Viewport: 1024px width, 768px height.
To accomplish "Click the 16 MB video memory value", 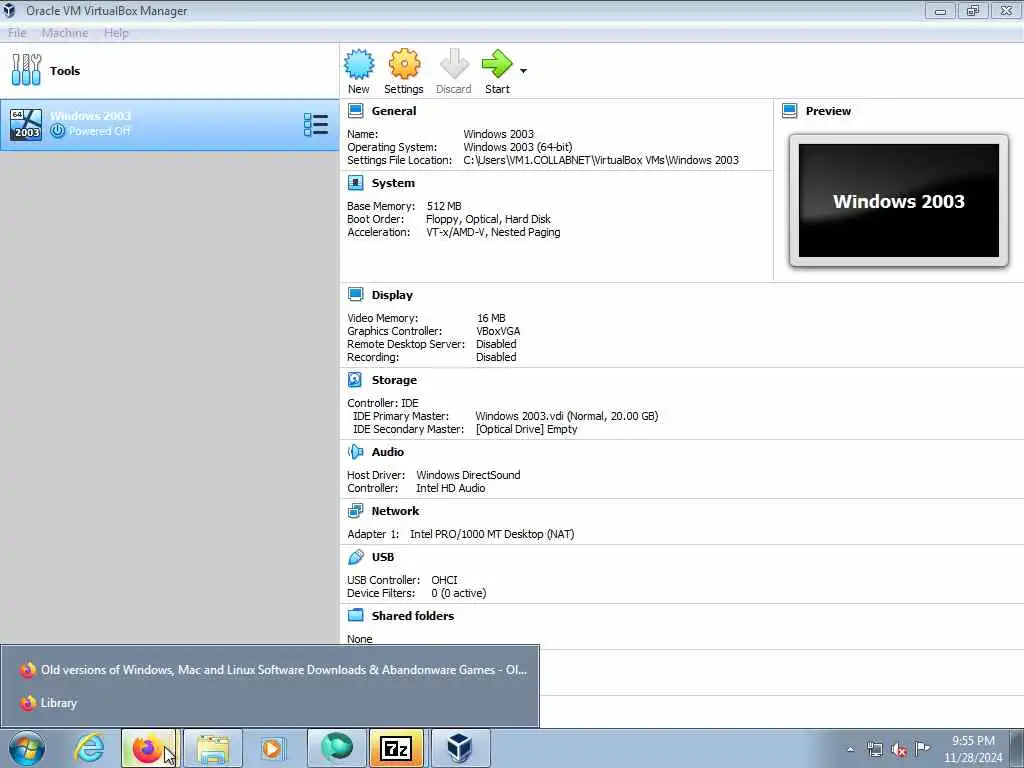I will point(491,318).
